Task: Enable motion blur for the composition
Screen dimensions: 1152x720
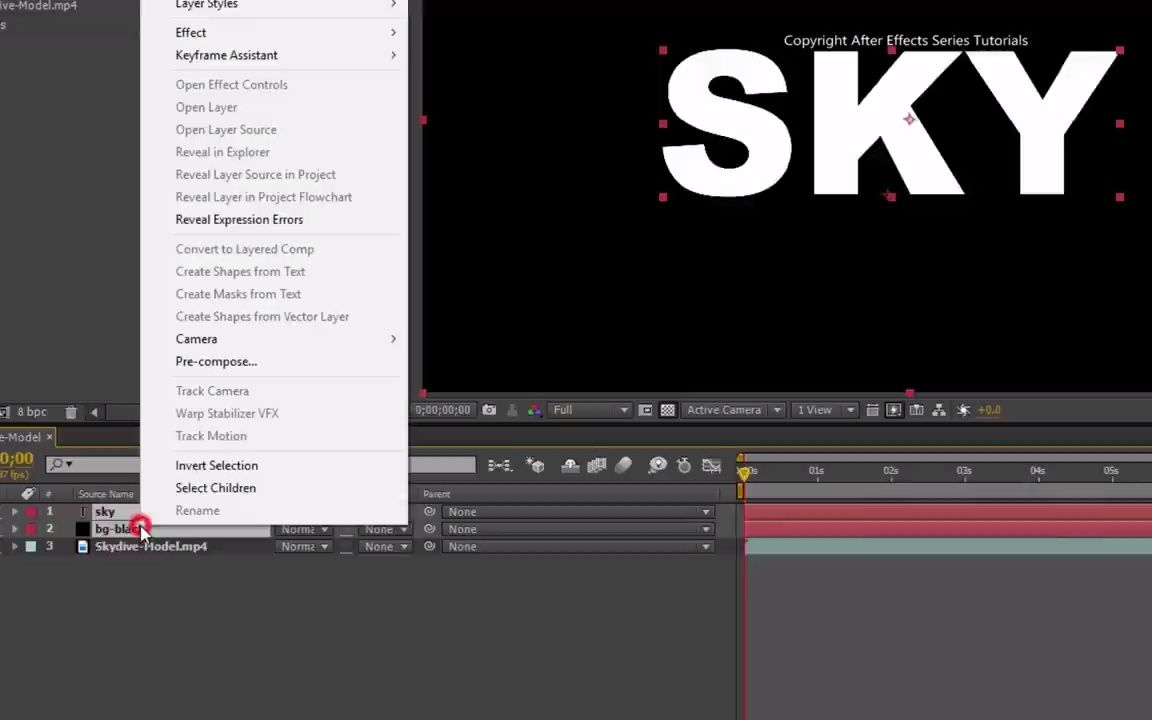Action: tap(624, 464)
